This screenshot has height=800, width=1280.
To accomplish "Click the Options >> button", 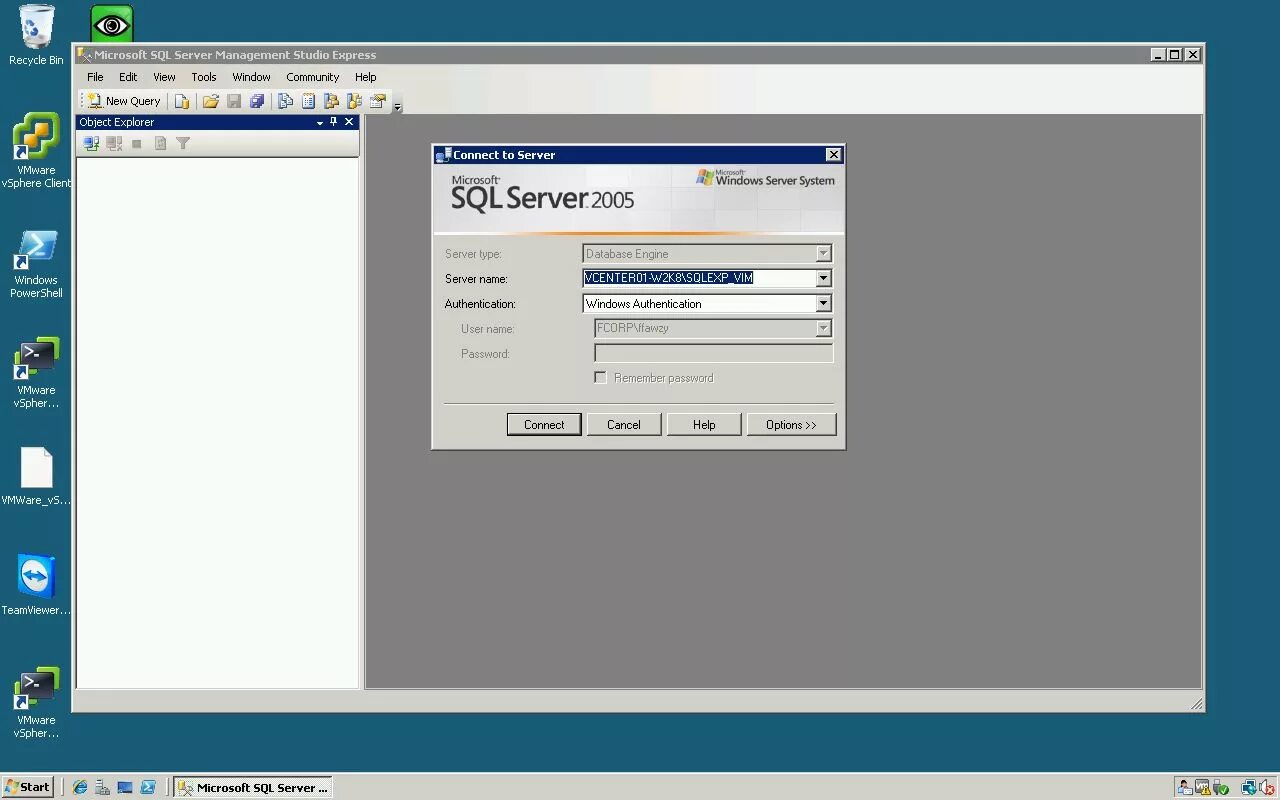I will click(791, 425).
